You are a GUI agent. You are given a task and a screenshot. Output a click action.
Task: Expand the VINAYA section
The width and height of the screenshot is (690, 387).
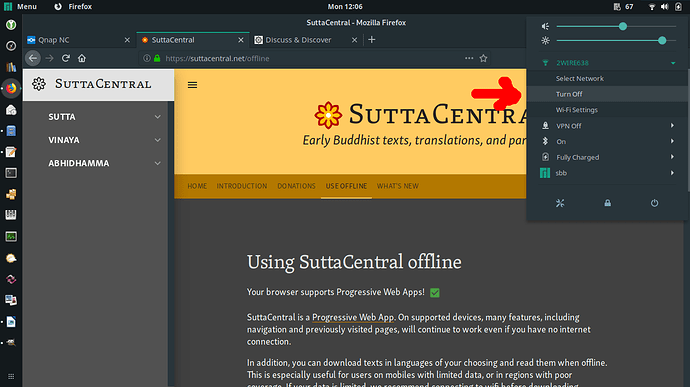105,140
